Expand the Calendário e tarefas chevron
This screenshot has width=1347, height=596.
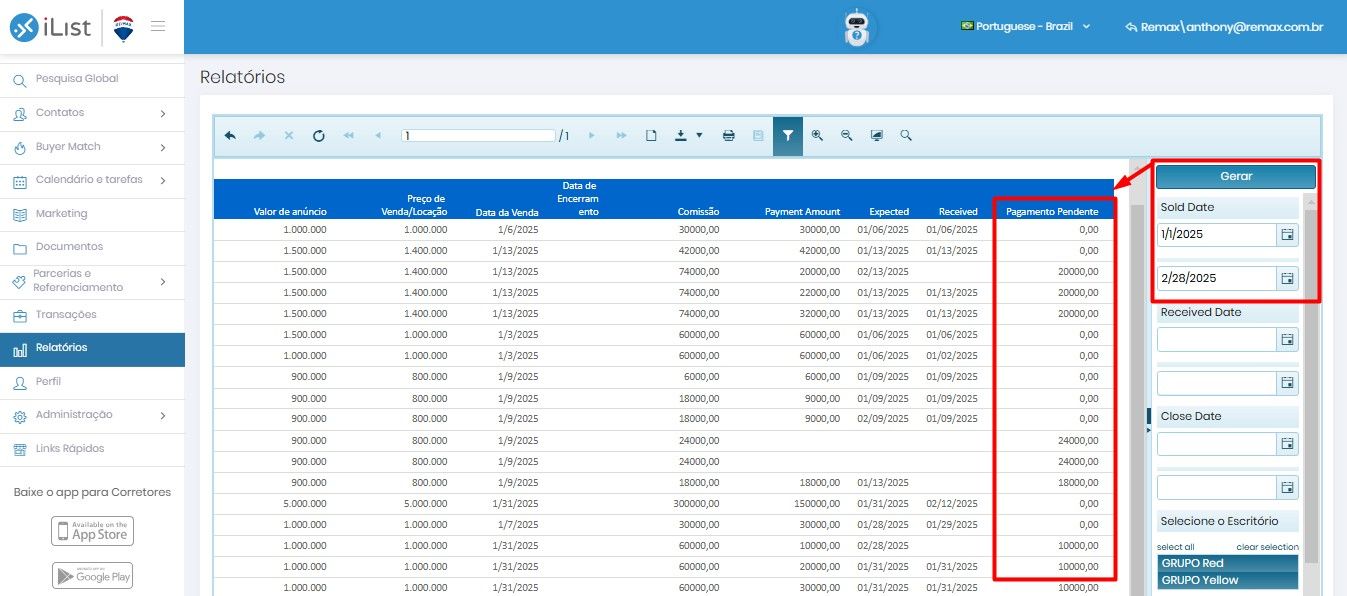[x=163, y=181]
